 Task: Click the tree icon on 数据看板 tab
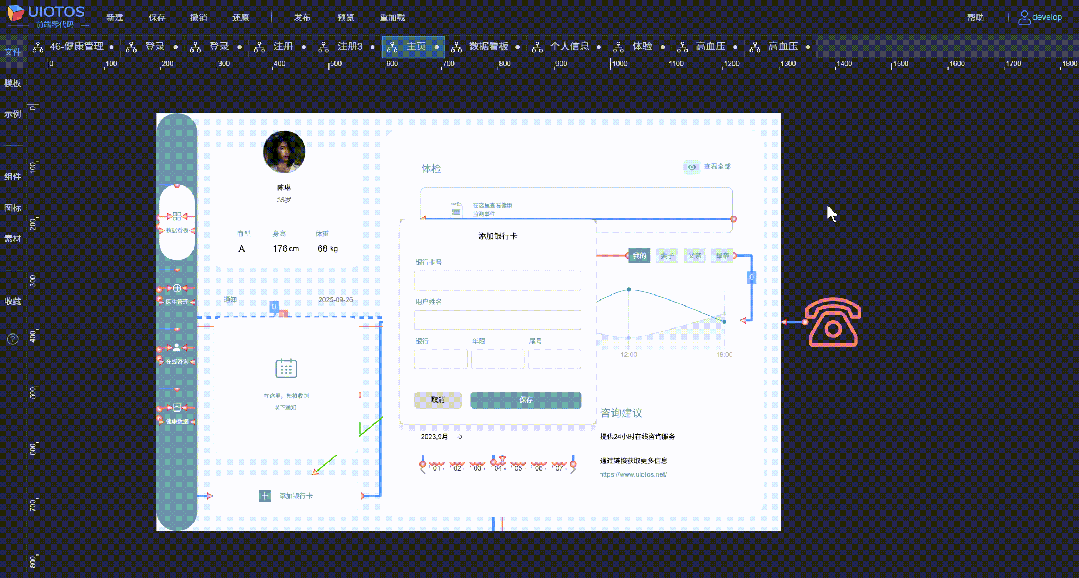[456, 47]
